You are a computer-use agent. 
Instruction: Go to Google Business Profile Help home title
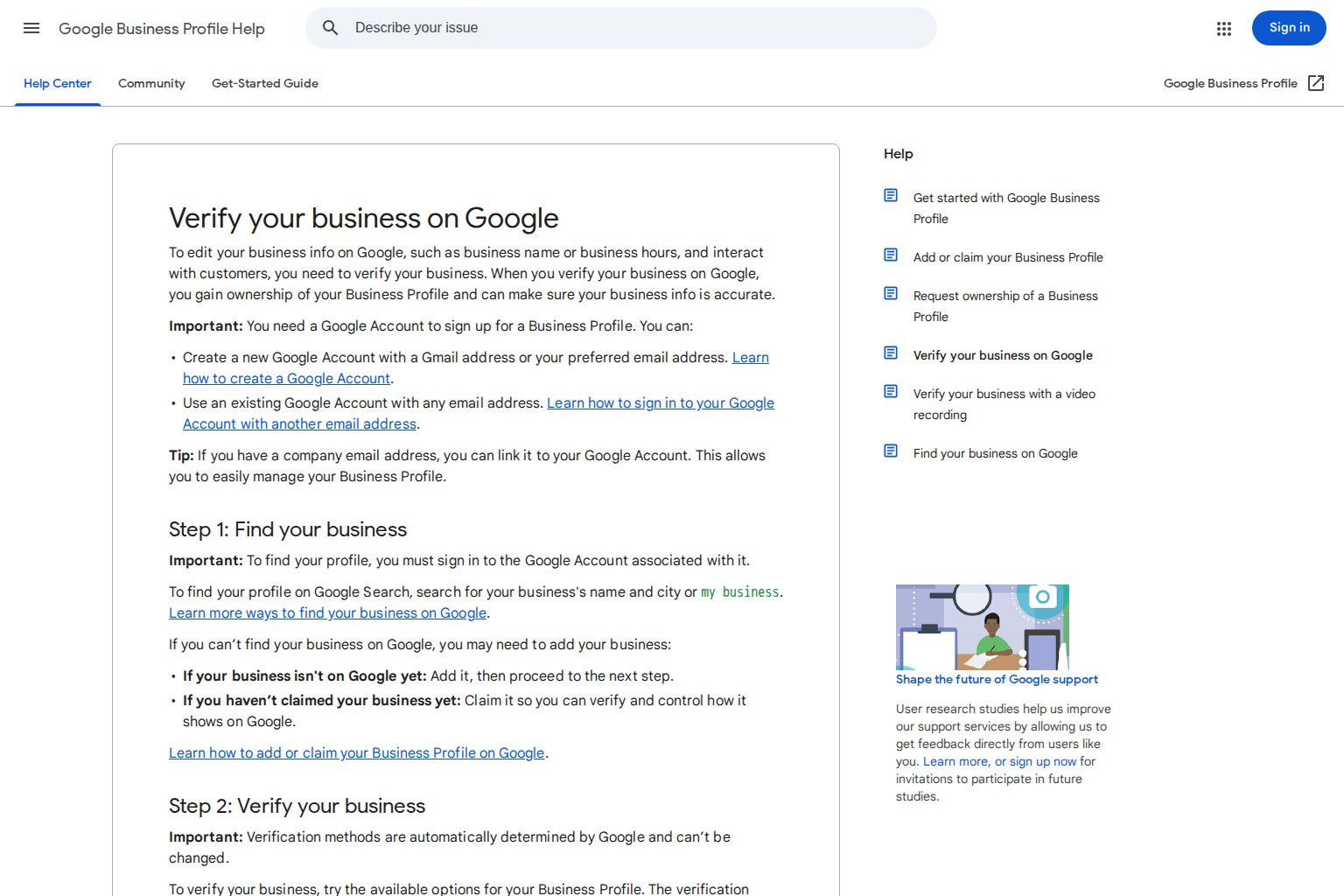coord(162,29)
